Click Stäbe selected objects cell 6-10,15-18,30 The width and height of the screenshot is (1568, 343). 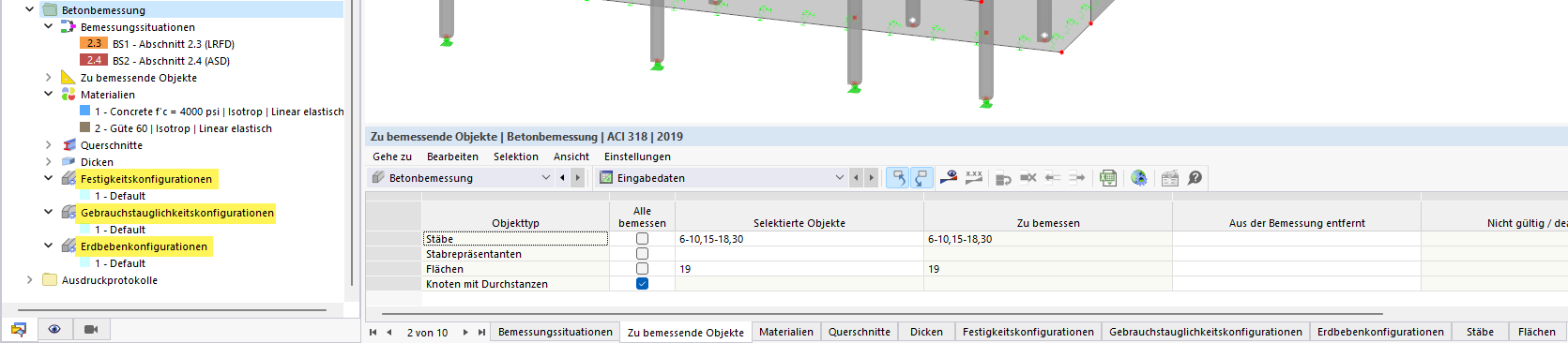(799, 239)
